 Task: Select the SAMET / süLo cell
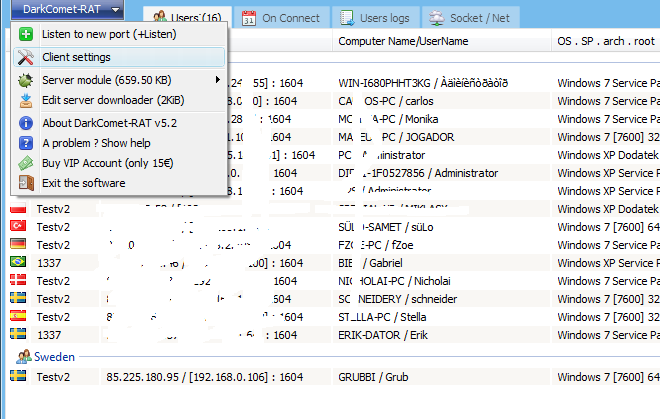tap(386, 227)
